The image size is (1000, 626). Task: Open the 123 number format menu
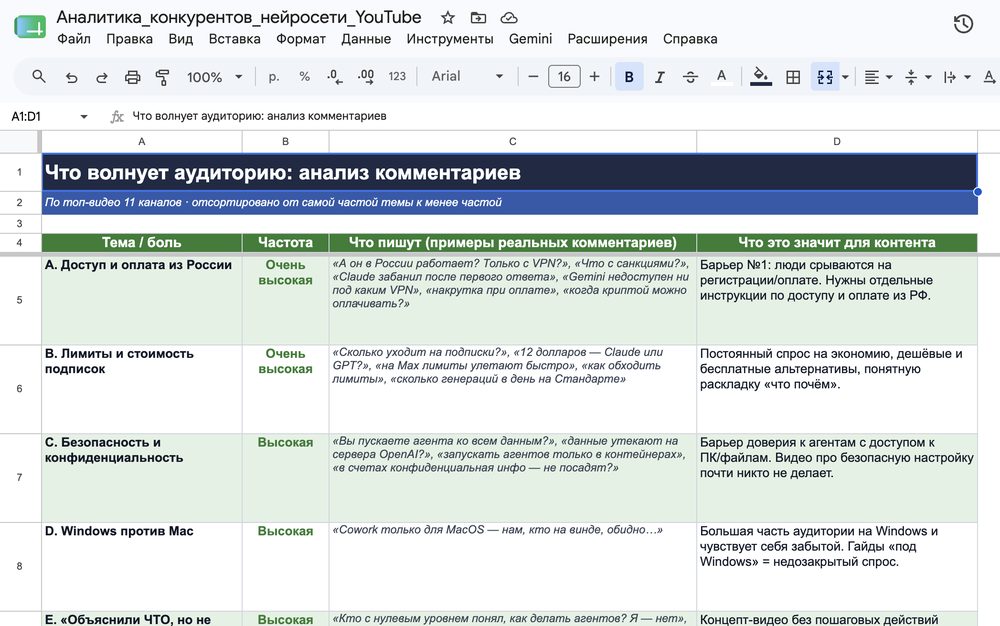click(397, 77)
